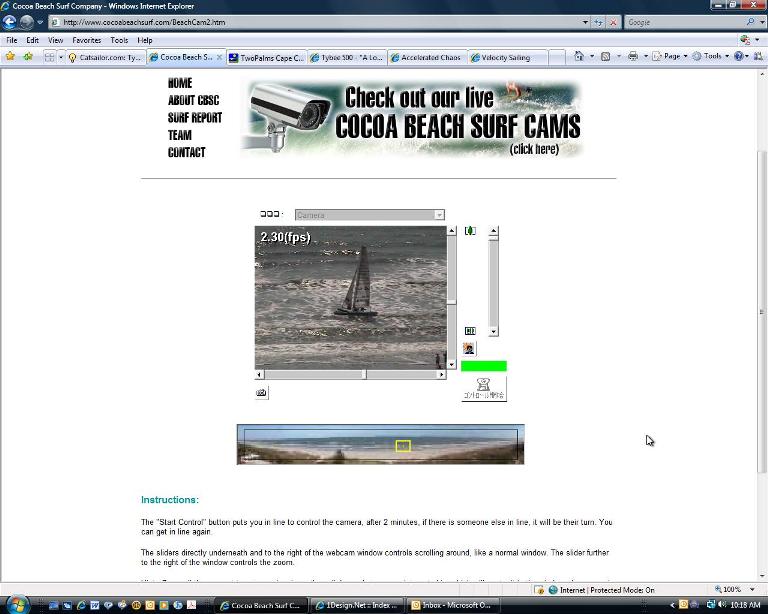Stop loading with the red X icon
Screen dimensions: 768x614
coord(613,22)
